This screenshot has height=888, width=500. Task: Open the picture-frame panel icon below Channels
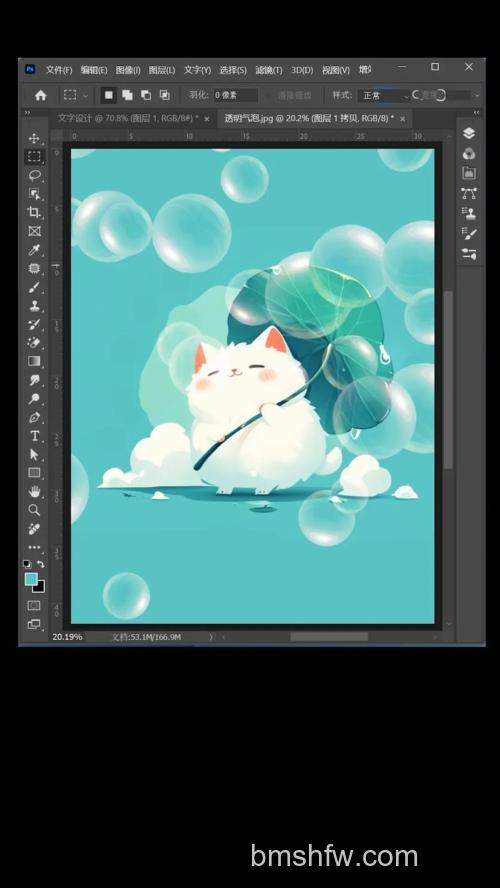(469, 173)
